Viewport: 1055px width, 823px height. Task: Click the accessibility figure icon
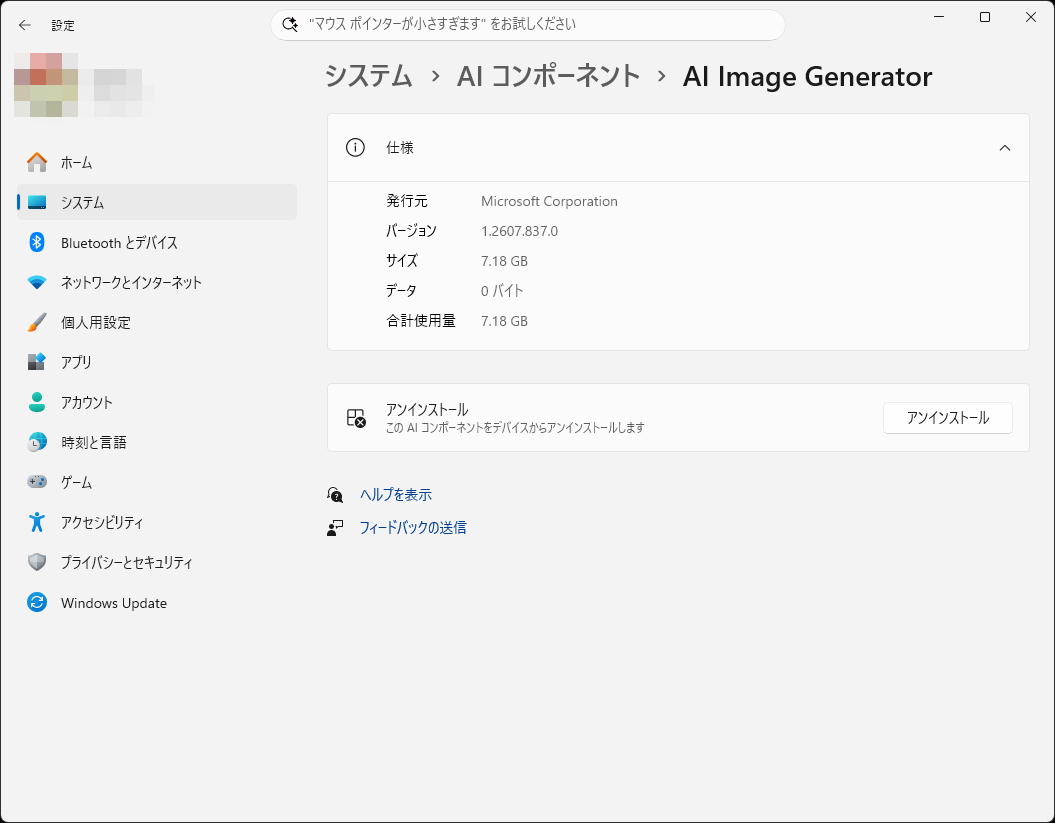point(37,522)
